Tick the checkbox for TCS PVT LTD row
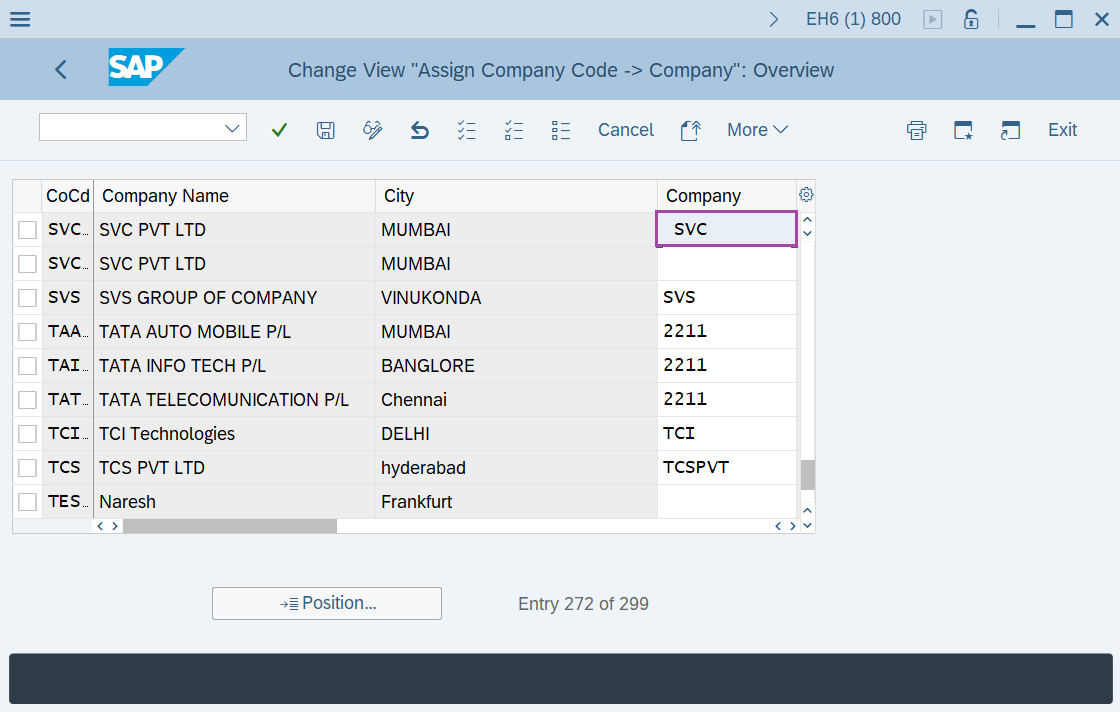The width and height of the screenshot is (1120, 712). coord(26,467)
